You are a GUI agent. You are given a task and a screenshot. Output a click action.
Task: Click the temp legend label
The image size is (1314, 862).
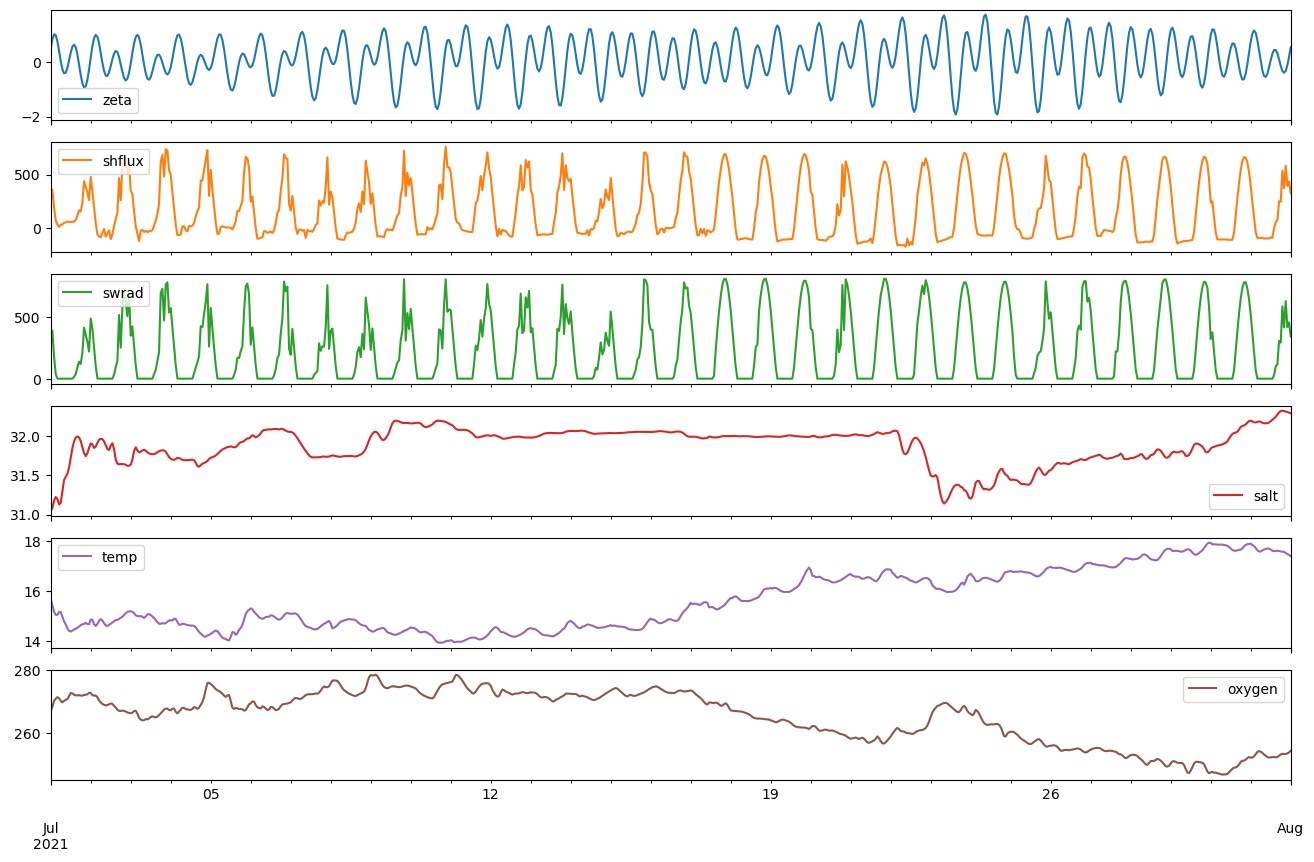[x=119, y=558]
